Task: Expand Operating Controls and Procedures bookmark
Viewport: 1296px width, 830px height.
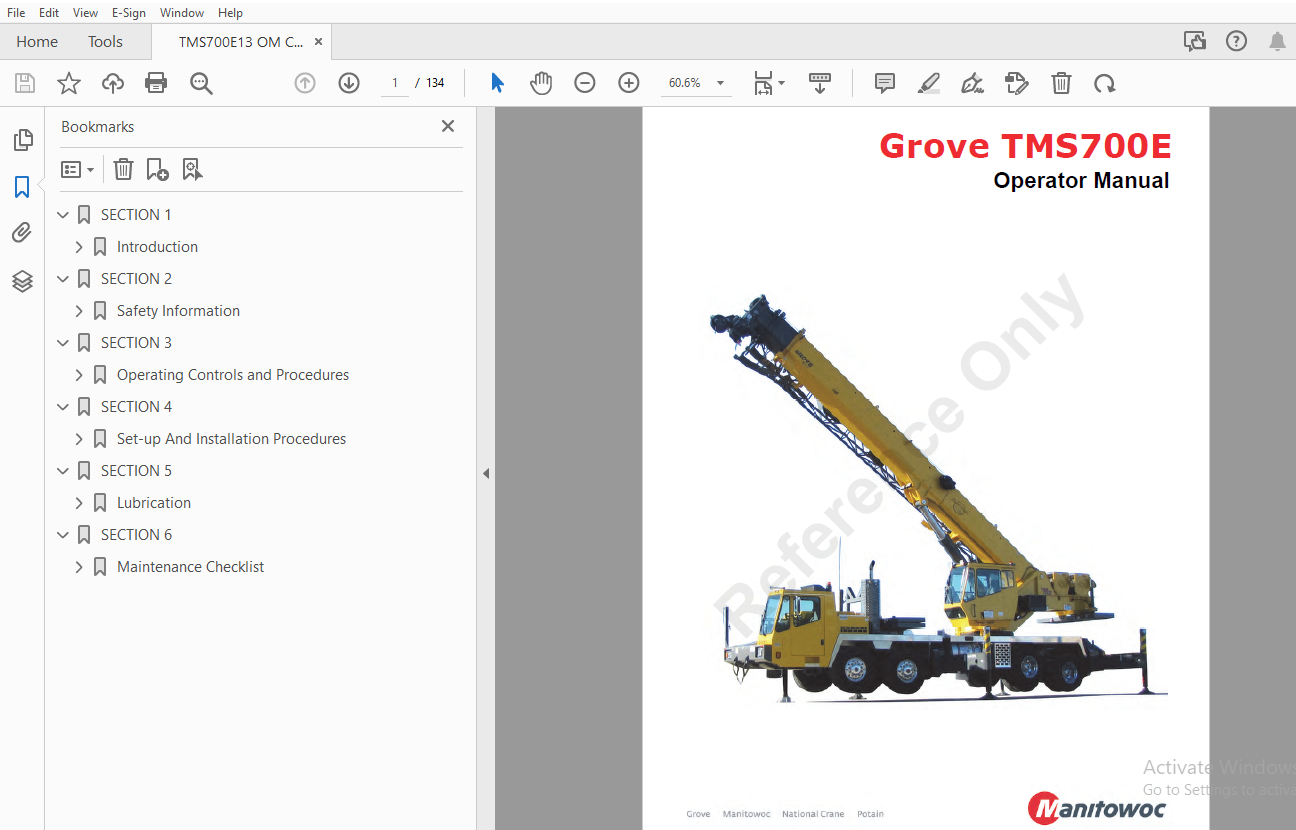Action: click(79, 375)
